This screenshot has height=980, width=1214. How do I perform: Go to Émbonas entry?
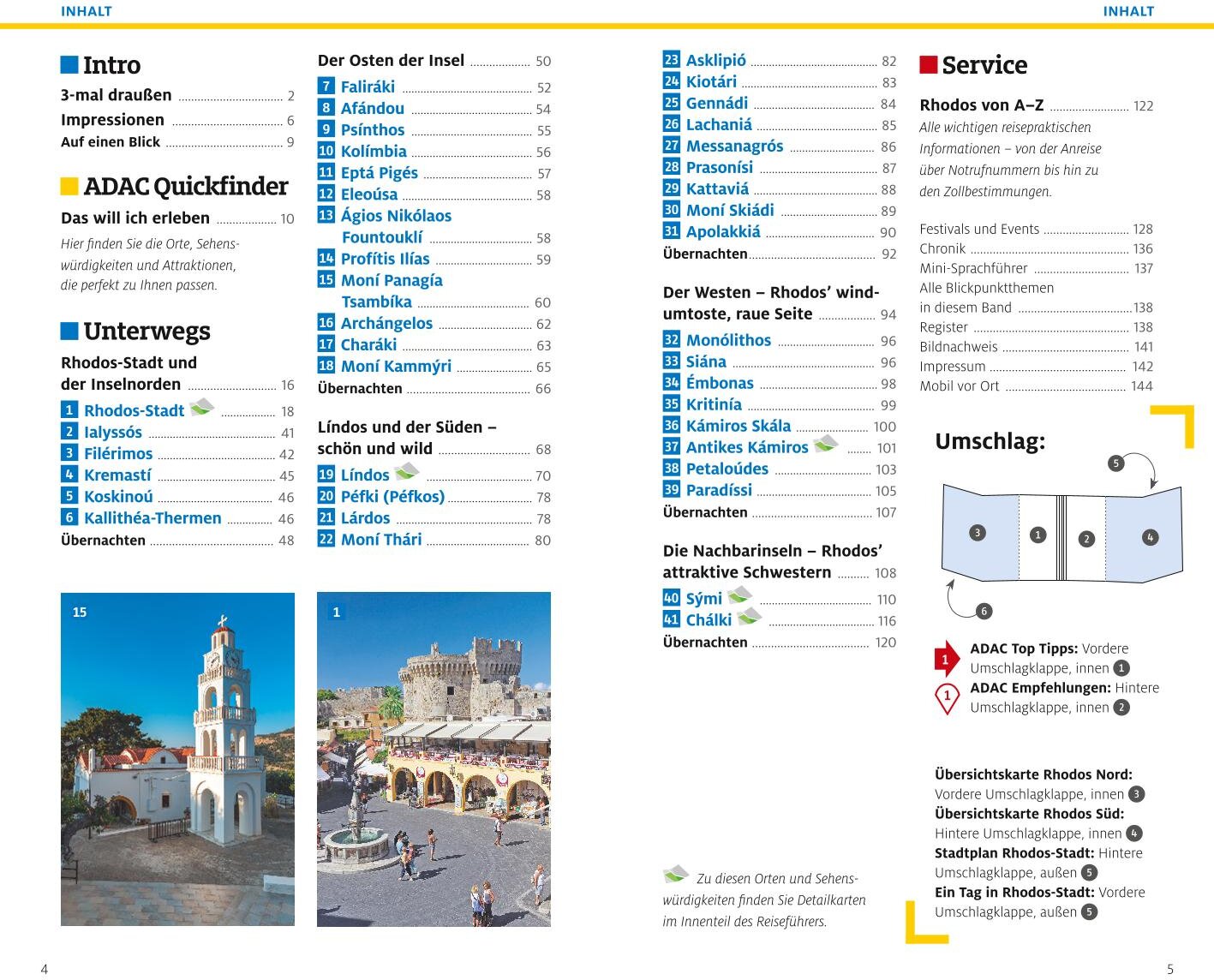click(780, 384)
